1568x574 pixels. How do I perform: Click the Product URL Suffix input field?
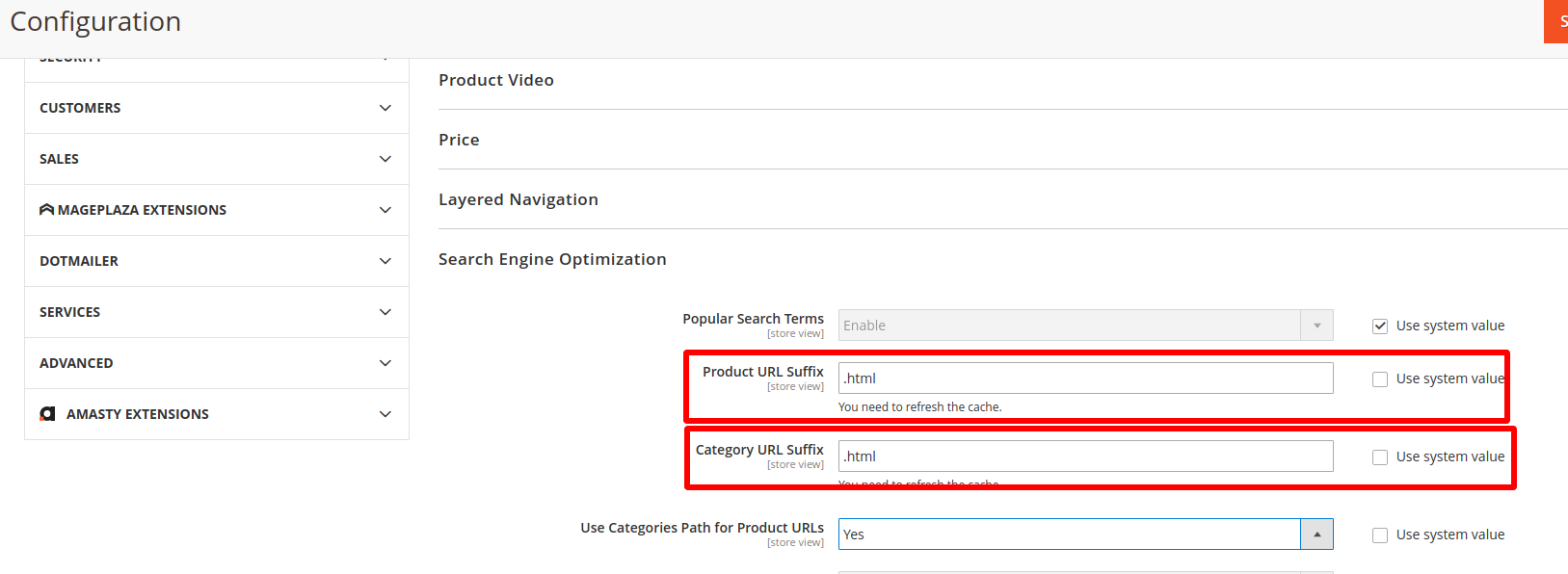(x=1084, y=378)
